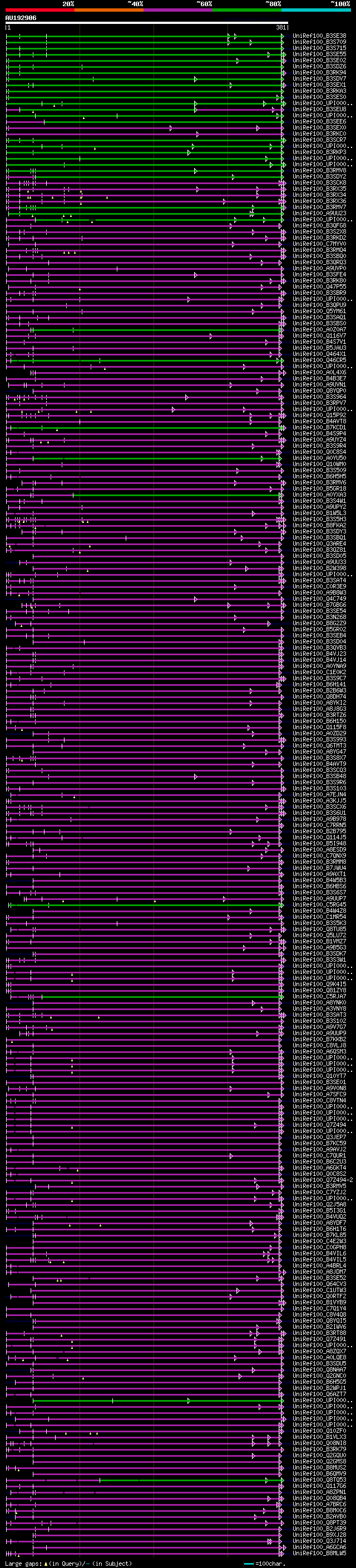The image size is (356, 1568).
Task: Select the UniRef100_B7JWU4 label
Action: (x=319, y=868)
